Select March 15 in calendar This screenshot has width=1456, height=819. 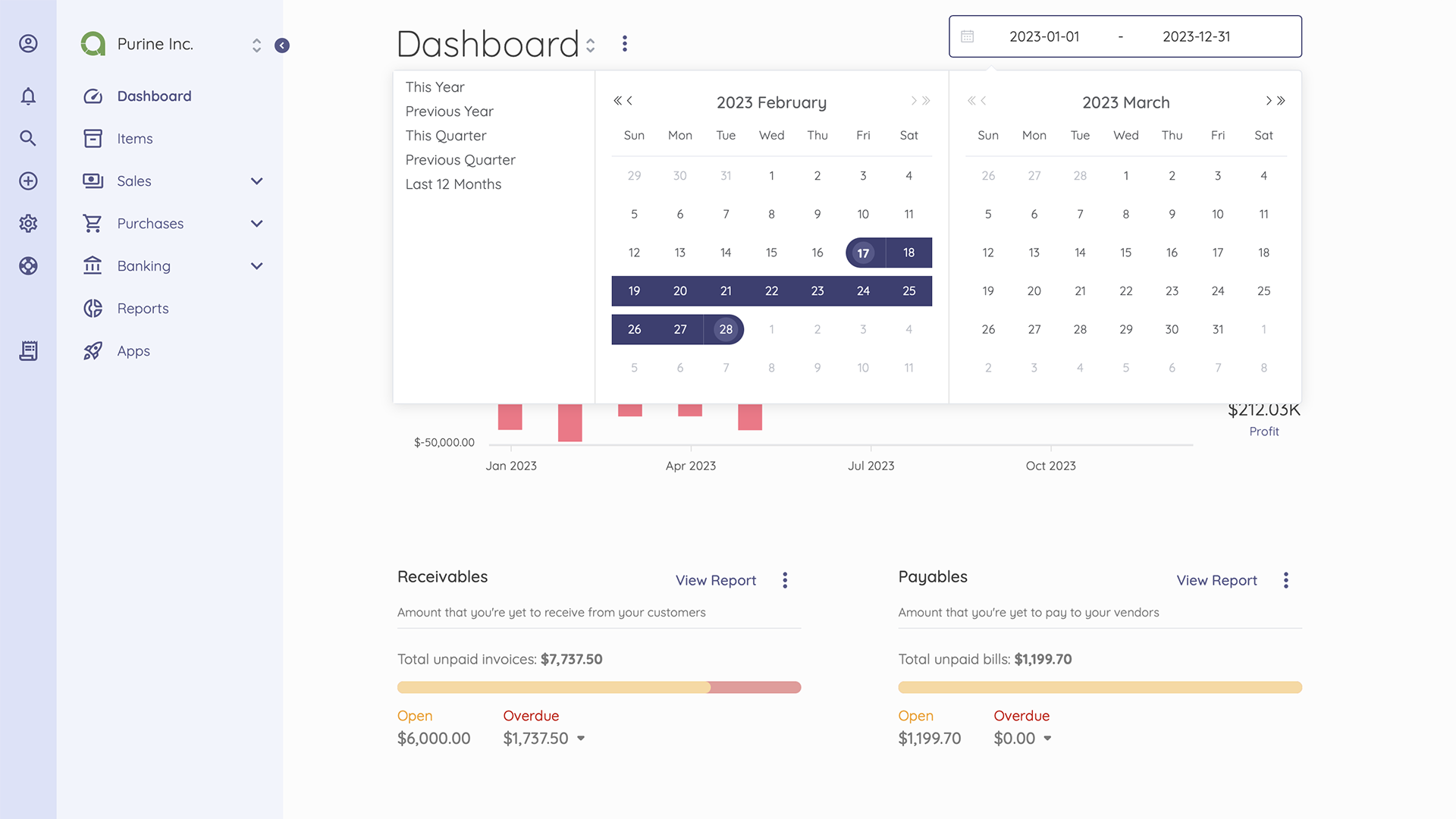[1126, 253]
